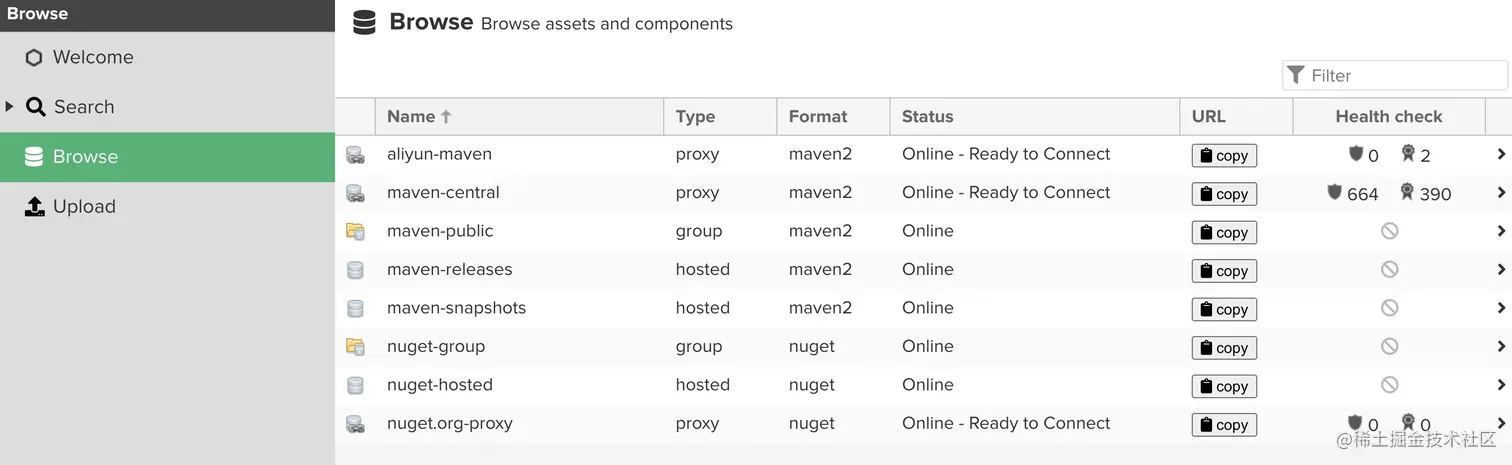Select the nuget-hosted repository name
Screen dimensions: 1512x465
[440, 385]
